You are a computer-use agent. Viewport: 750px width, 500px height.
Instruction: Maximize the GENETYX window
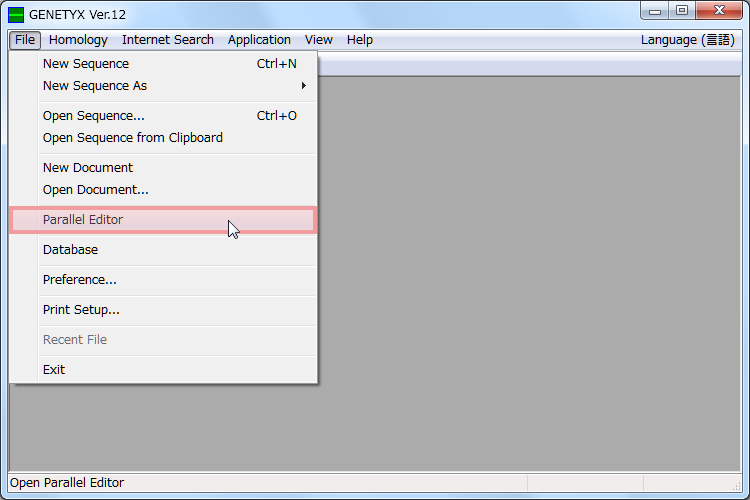(682, 11)
